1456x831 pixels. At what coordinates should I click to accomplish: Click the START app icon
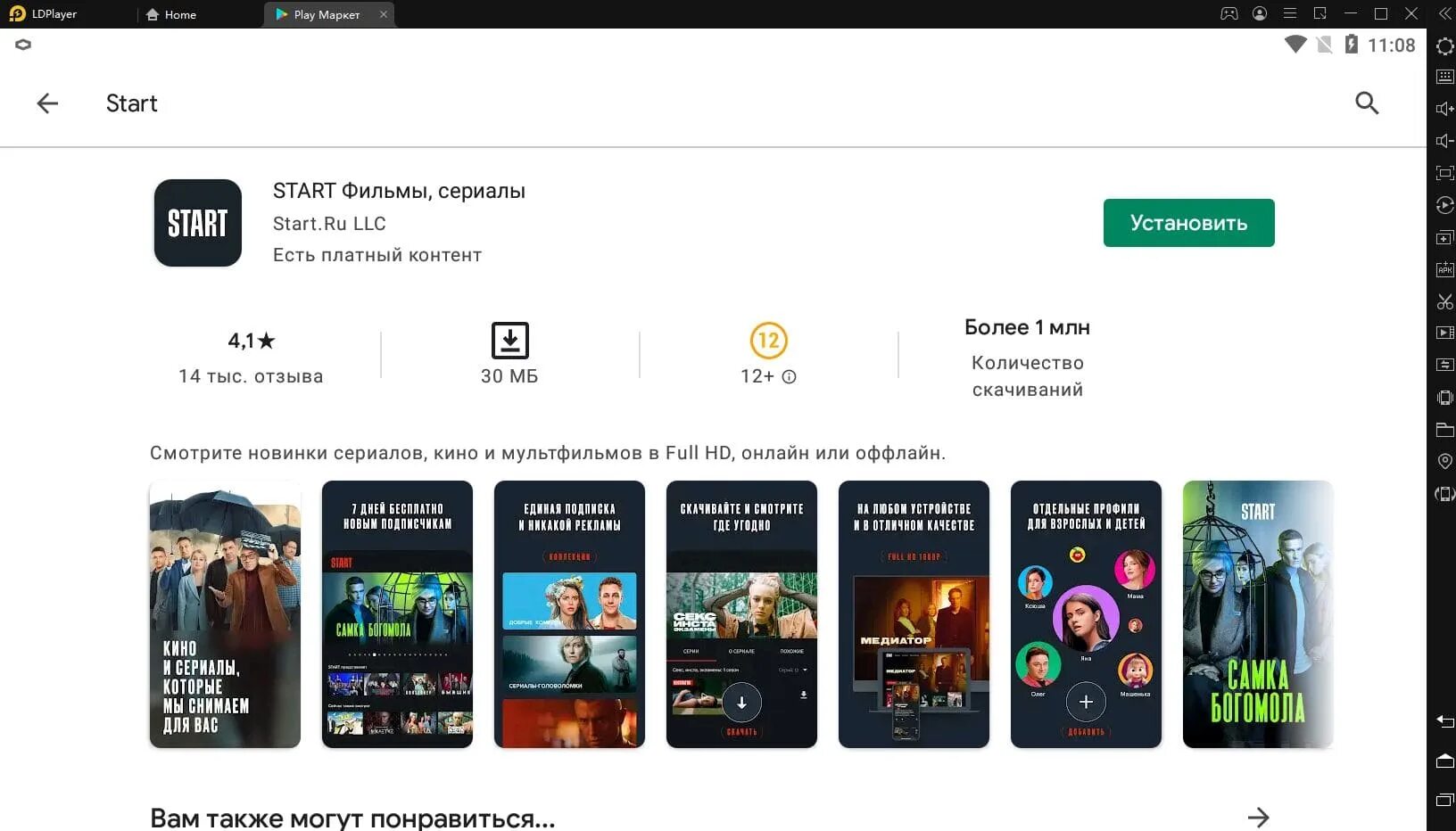[x=197, y=223]
